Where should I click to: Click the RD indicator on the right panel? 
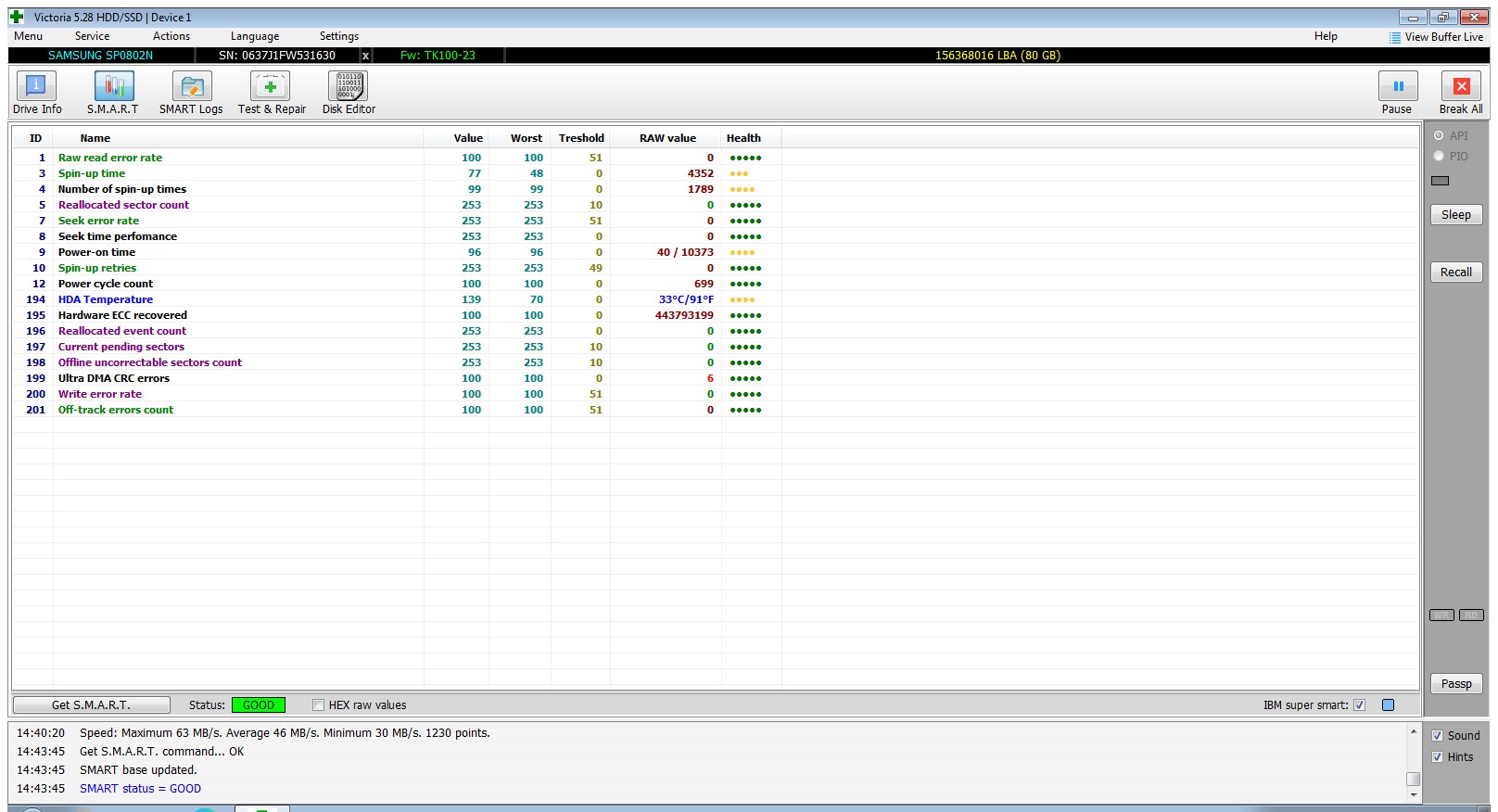1471,615
